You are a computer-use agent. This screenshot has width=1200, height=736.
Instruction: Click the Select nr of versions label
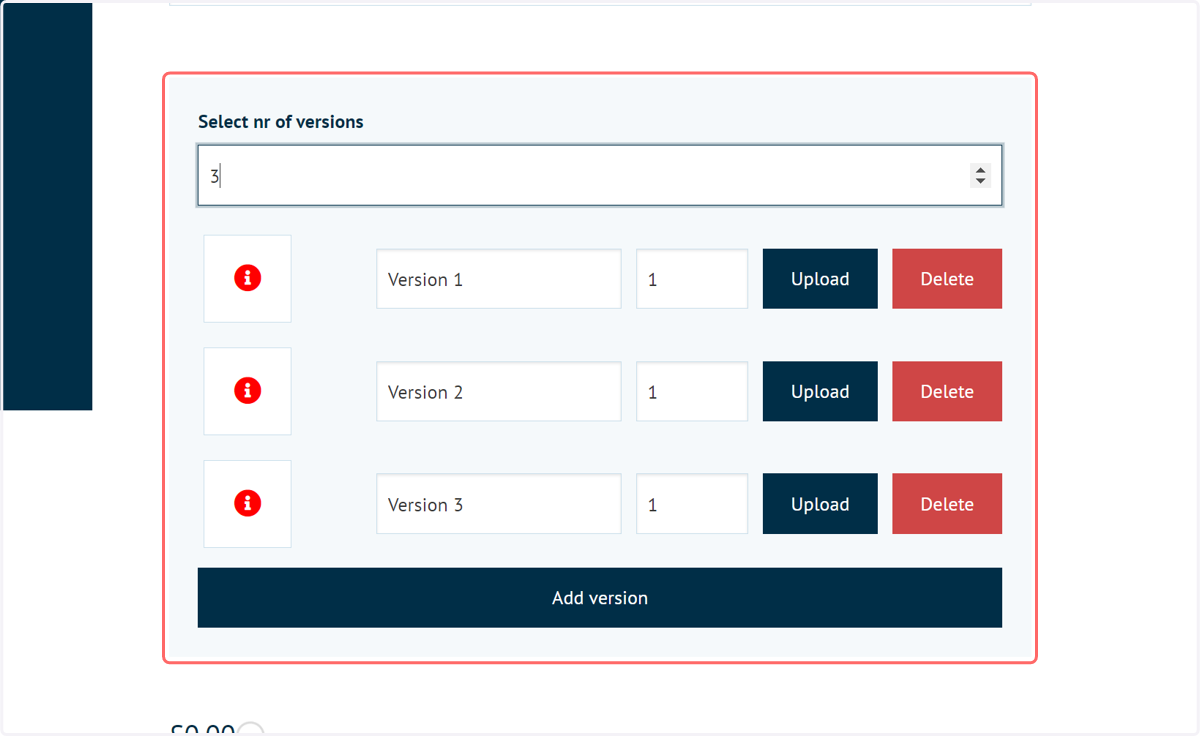[x=281, y=122]
